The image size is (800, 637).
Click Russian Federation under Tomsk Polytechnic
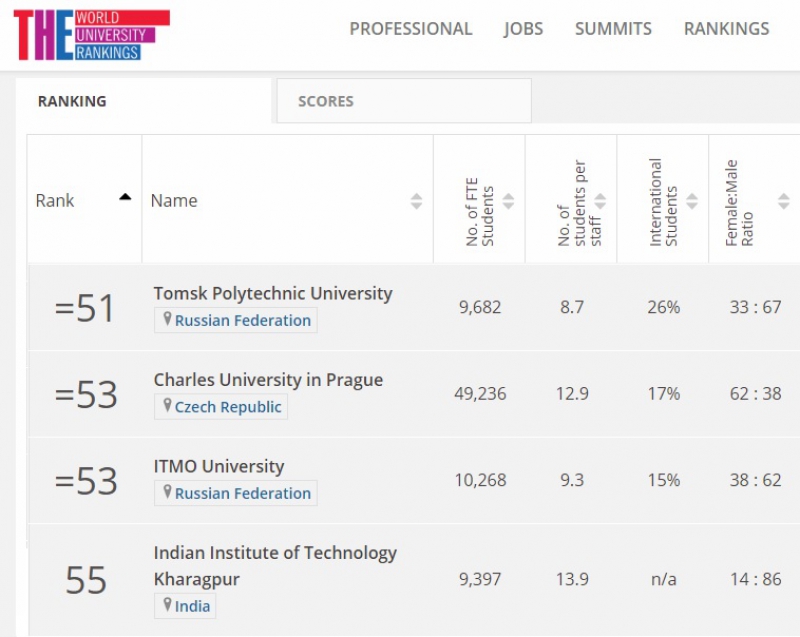tap(242, 320)
